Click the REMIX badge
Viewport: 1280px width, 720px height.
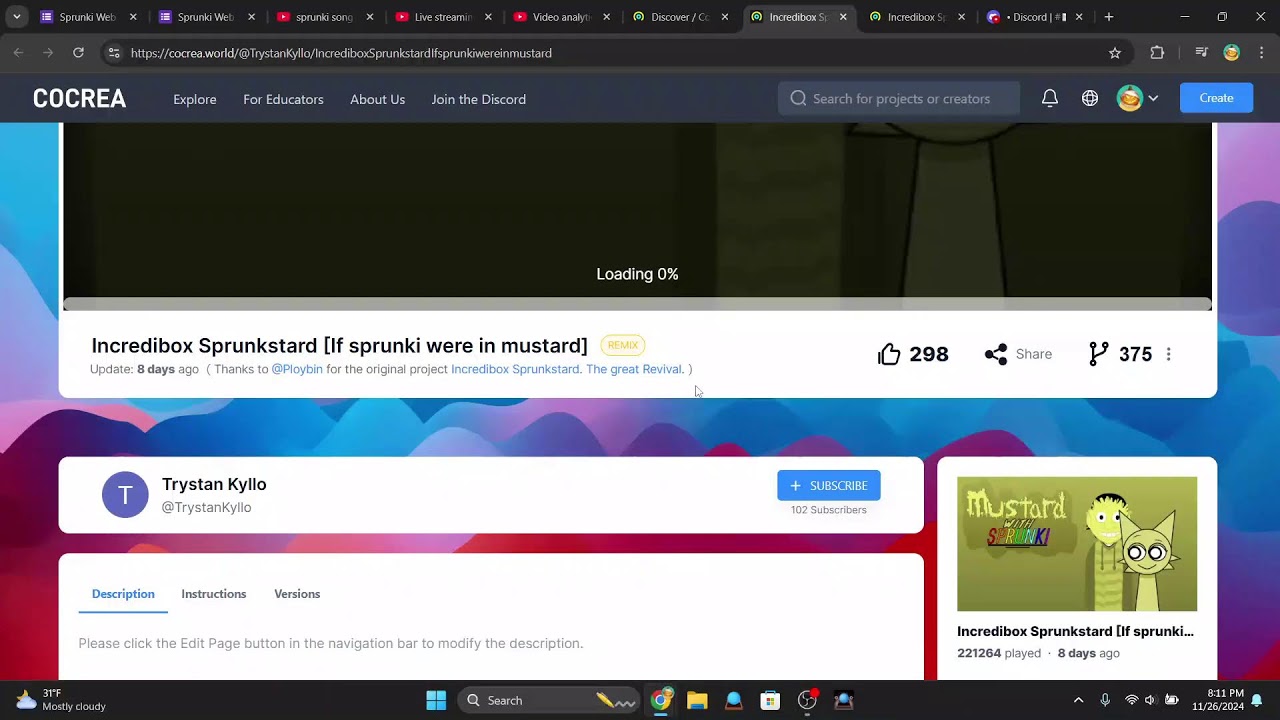coord(622,345)
